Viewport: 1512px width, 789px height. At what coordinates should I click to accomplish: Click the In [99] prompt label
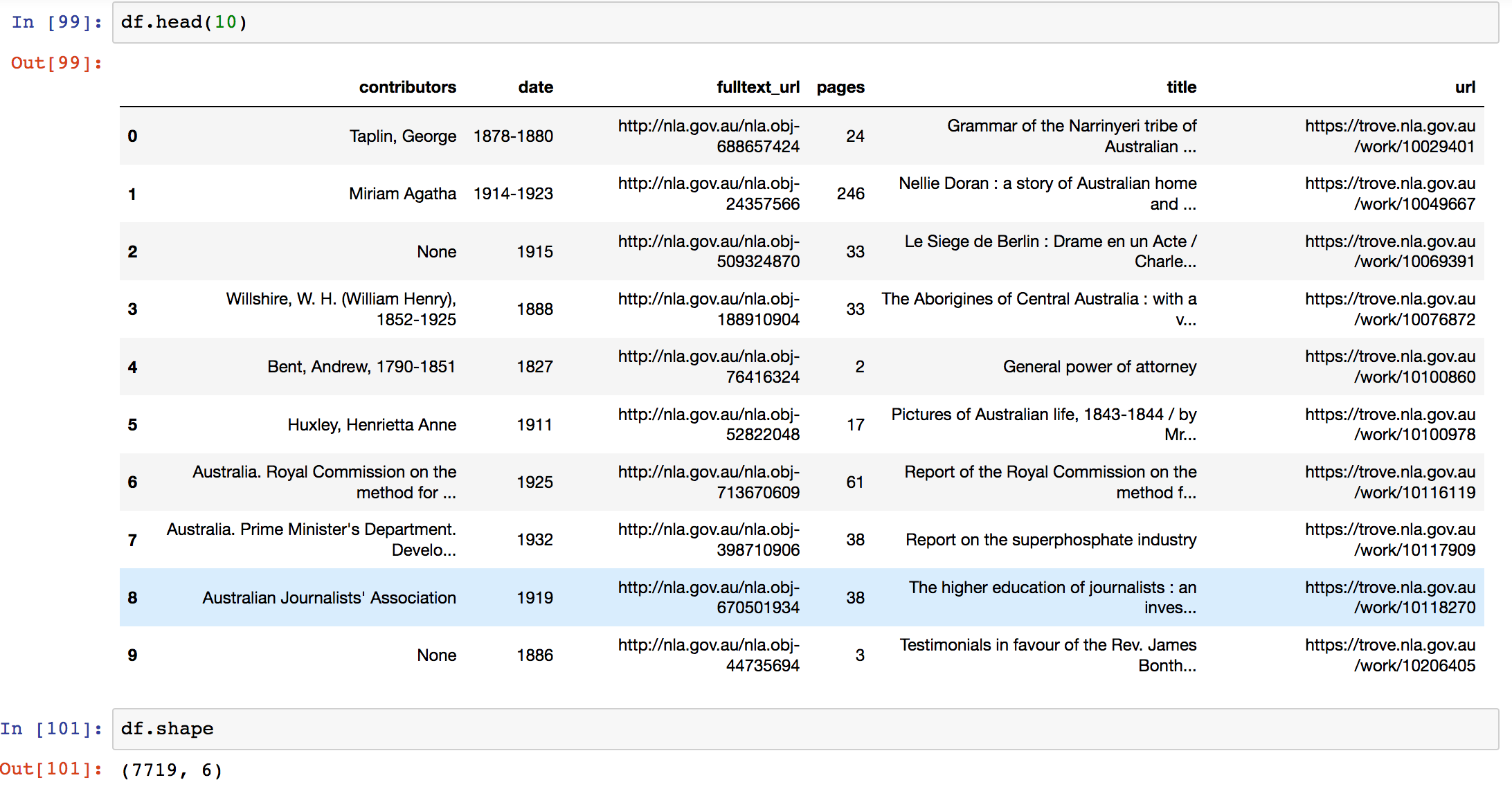click(x=57, y=22)
